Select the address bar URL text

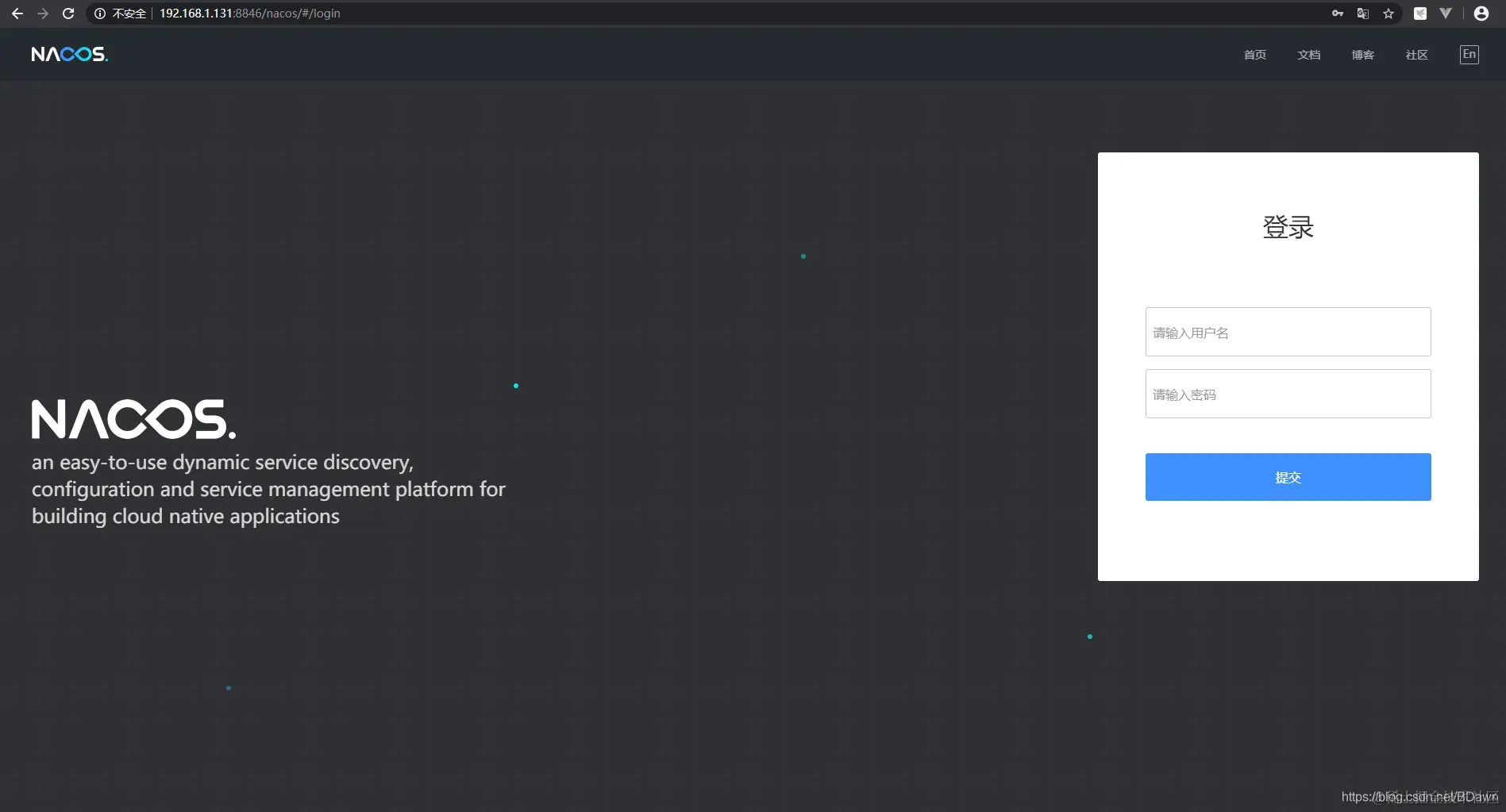(250, 13)
